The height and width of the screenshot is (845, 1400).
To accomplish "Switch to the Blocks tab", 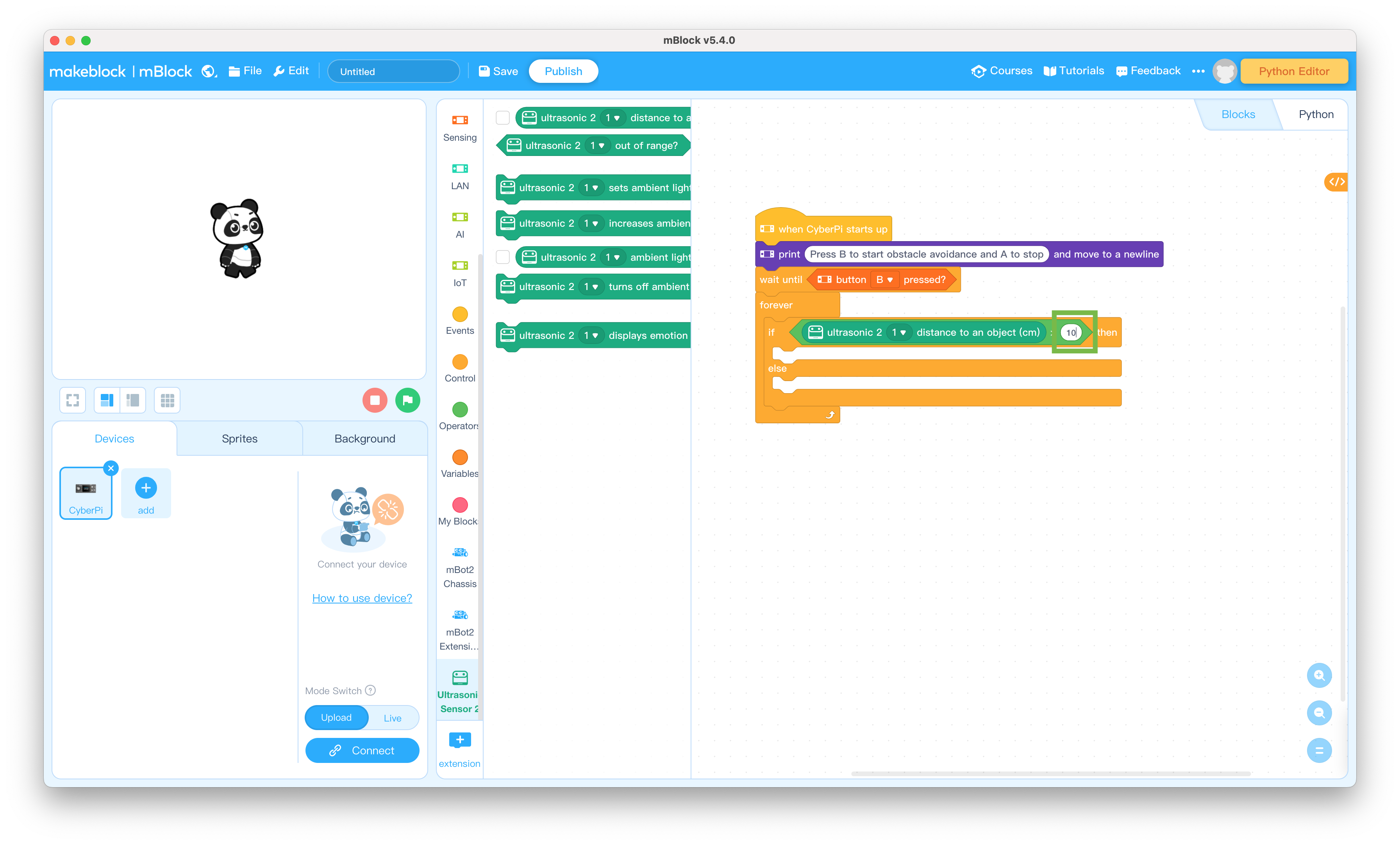I will point(1238,114).
